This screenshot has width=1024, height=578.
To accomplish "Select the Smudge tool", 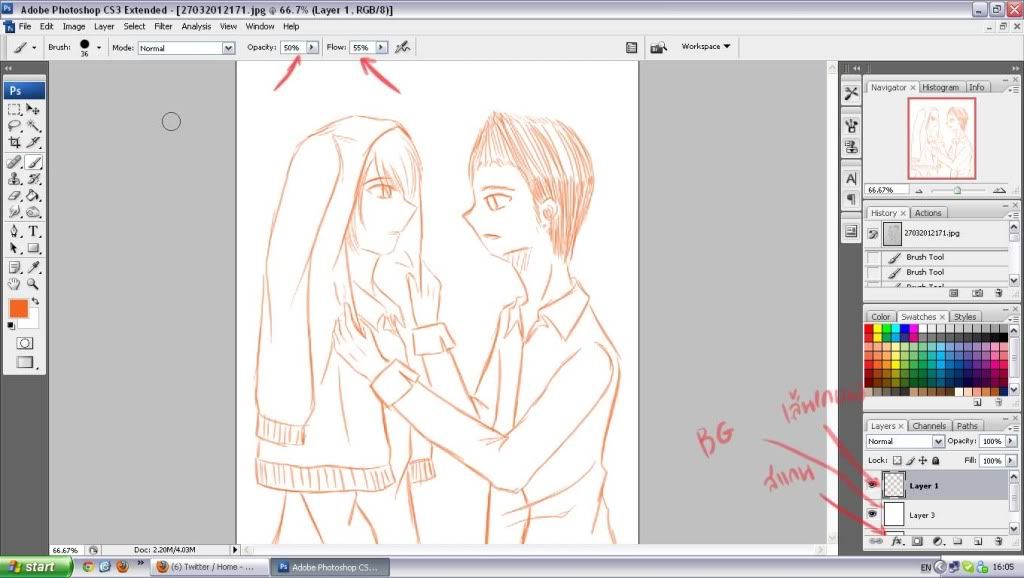I will [14, 212].
